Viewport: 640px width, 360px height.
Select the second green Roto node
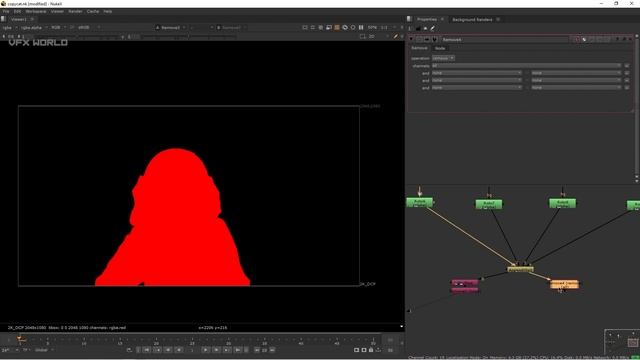[x=489, y=204]
